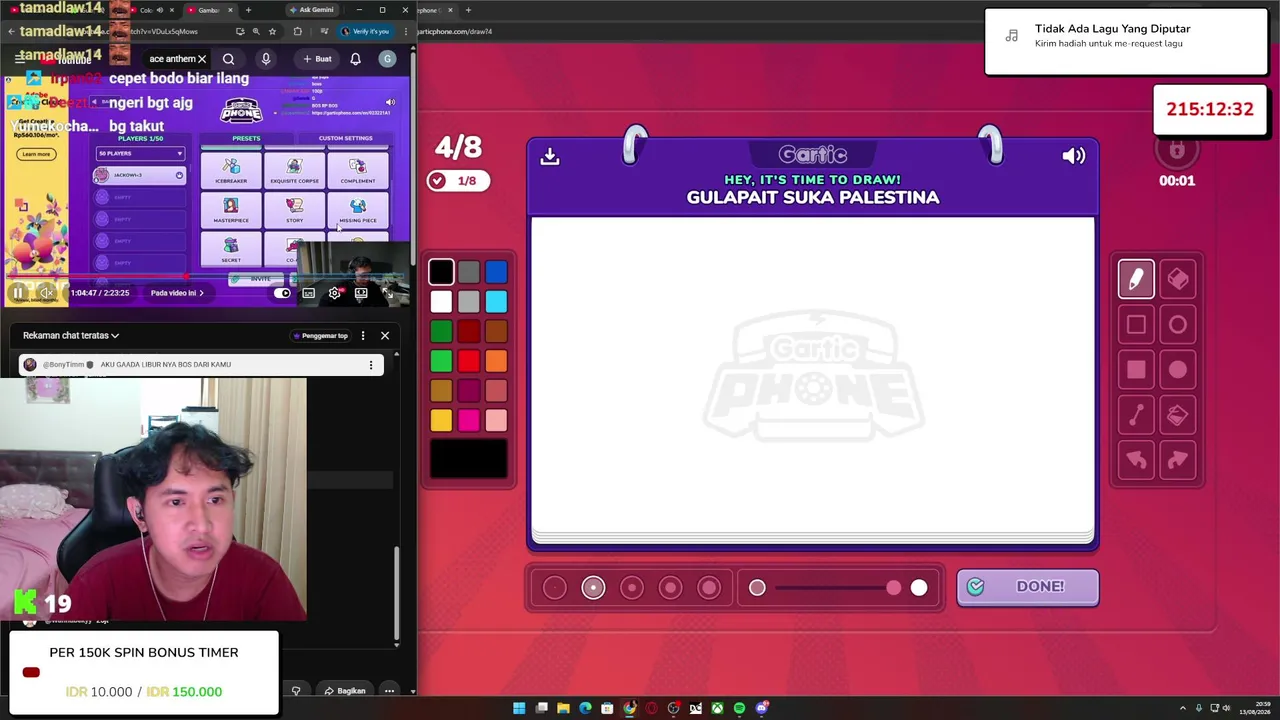Image resolution: width=1280 pixels, height=720 pixels.
Task: Close the live chat replay panel
Action: point(385,336)
